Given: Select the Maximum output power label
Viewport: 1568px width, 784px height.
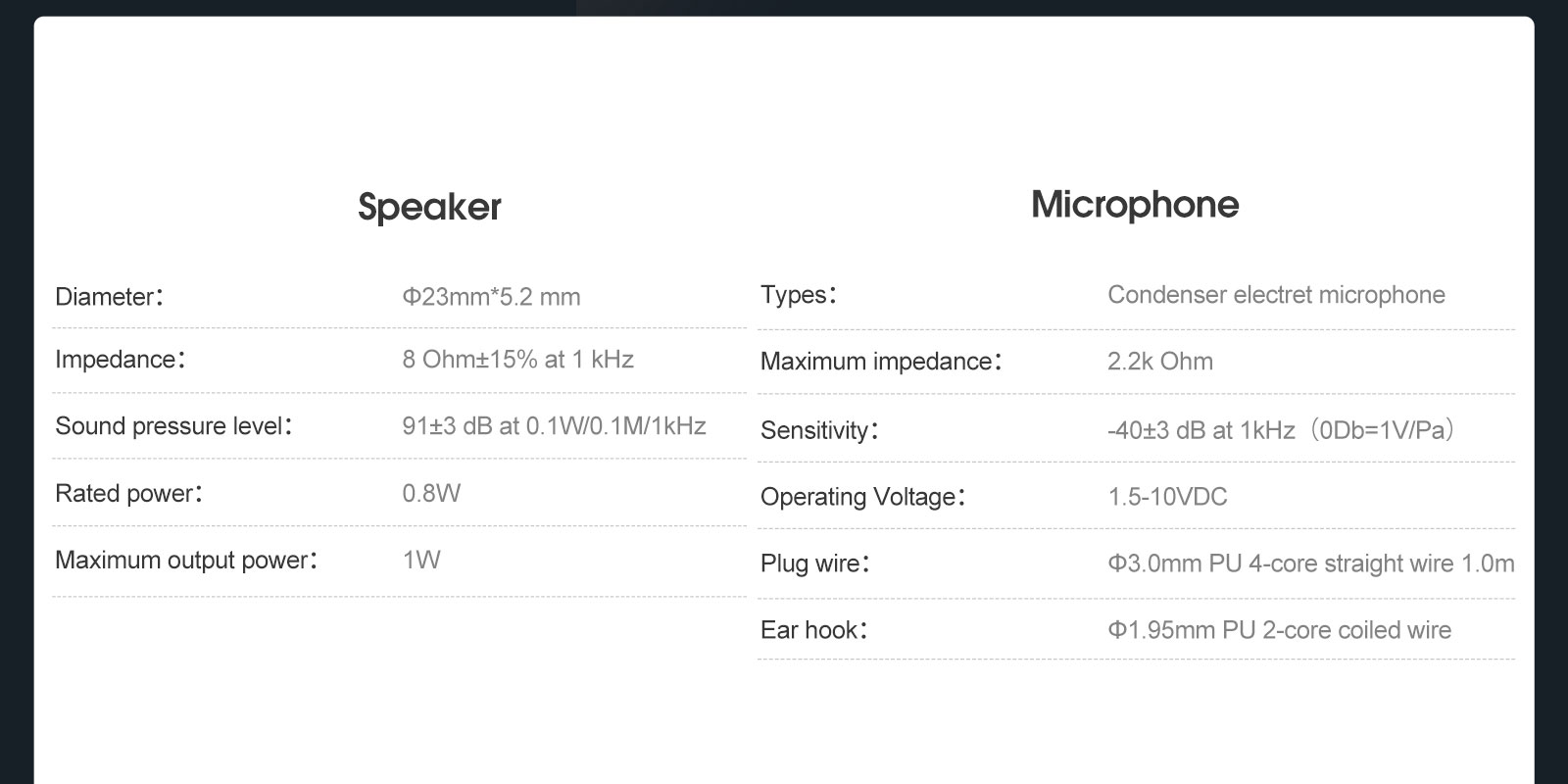Looking at the screenshot, I should (x=186, y=560).
